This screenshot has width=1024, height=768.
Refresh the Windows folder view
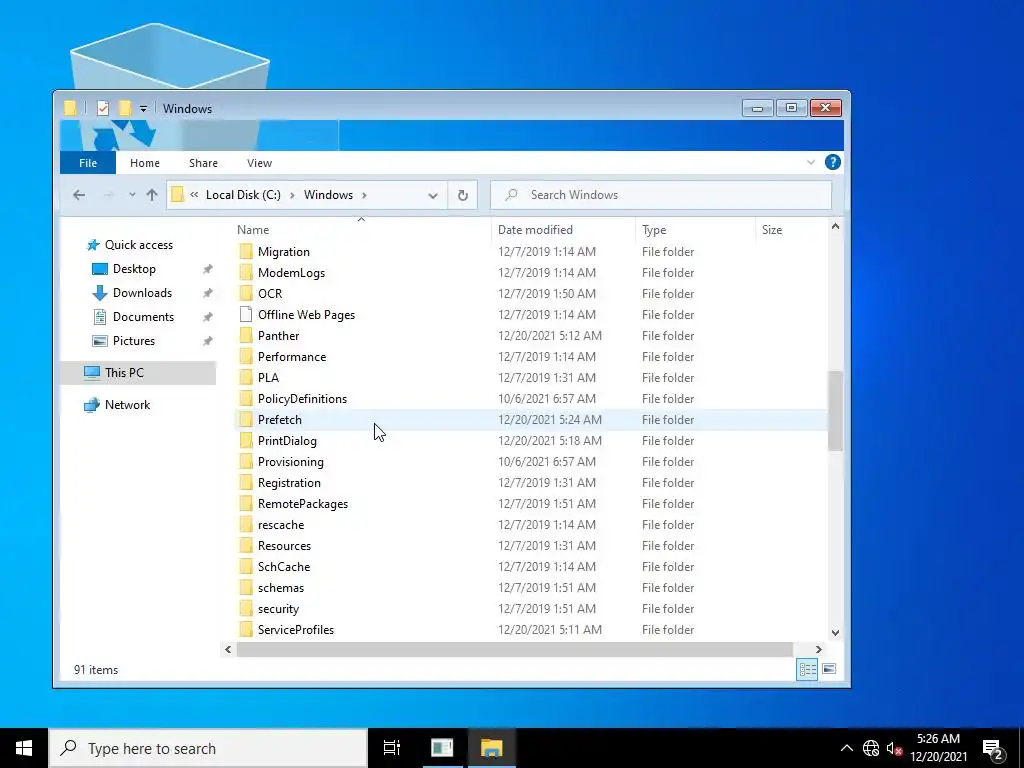tap(462, 195)
